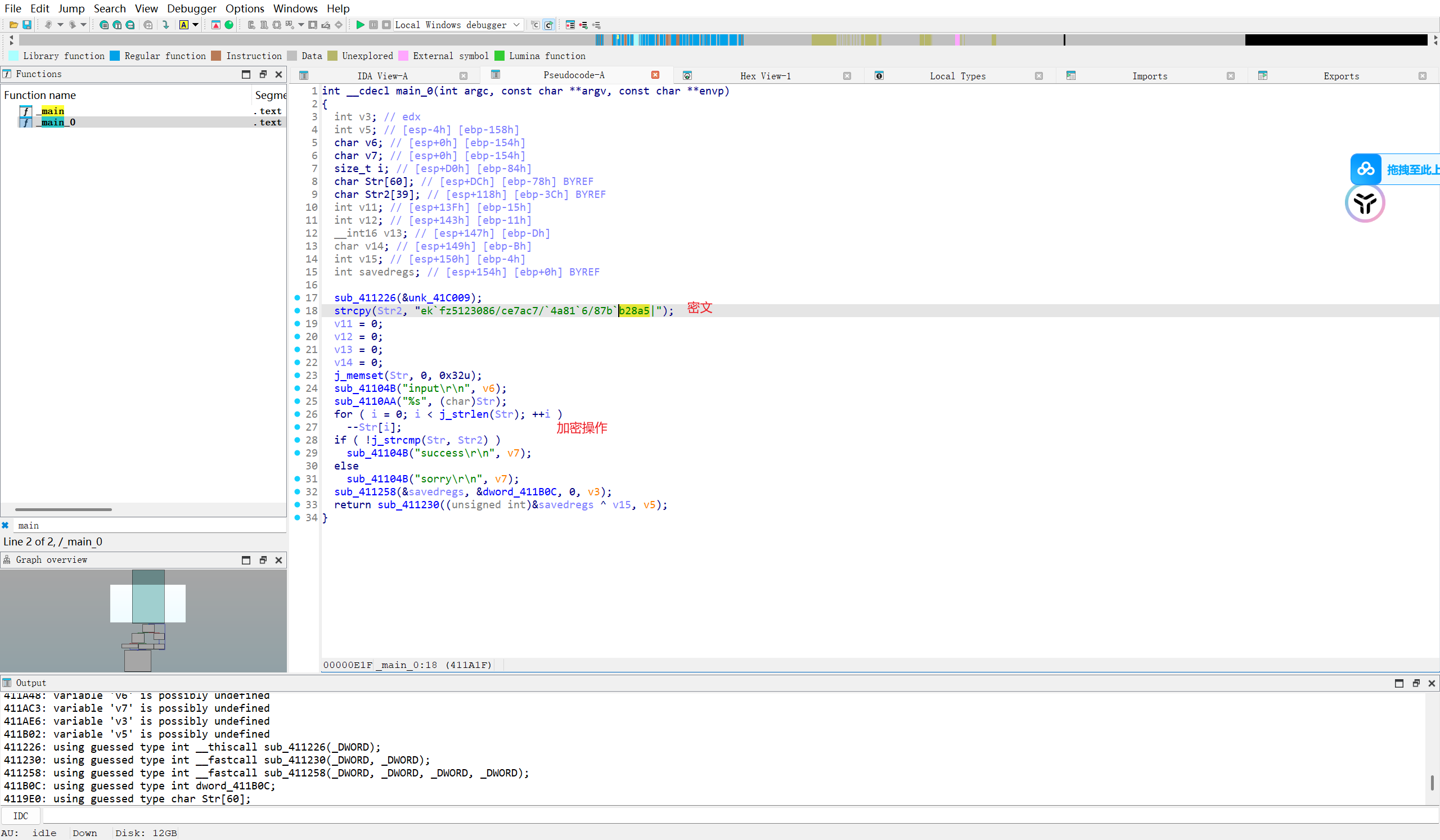Switch to the Hex View-1 tab

[x=764, y=76]
